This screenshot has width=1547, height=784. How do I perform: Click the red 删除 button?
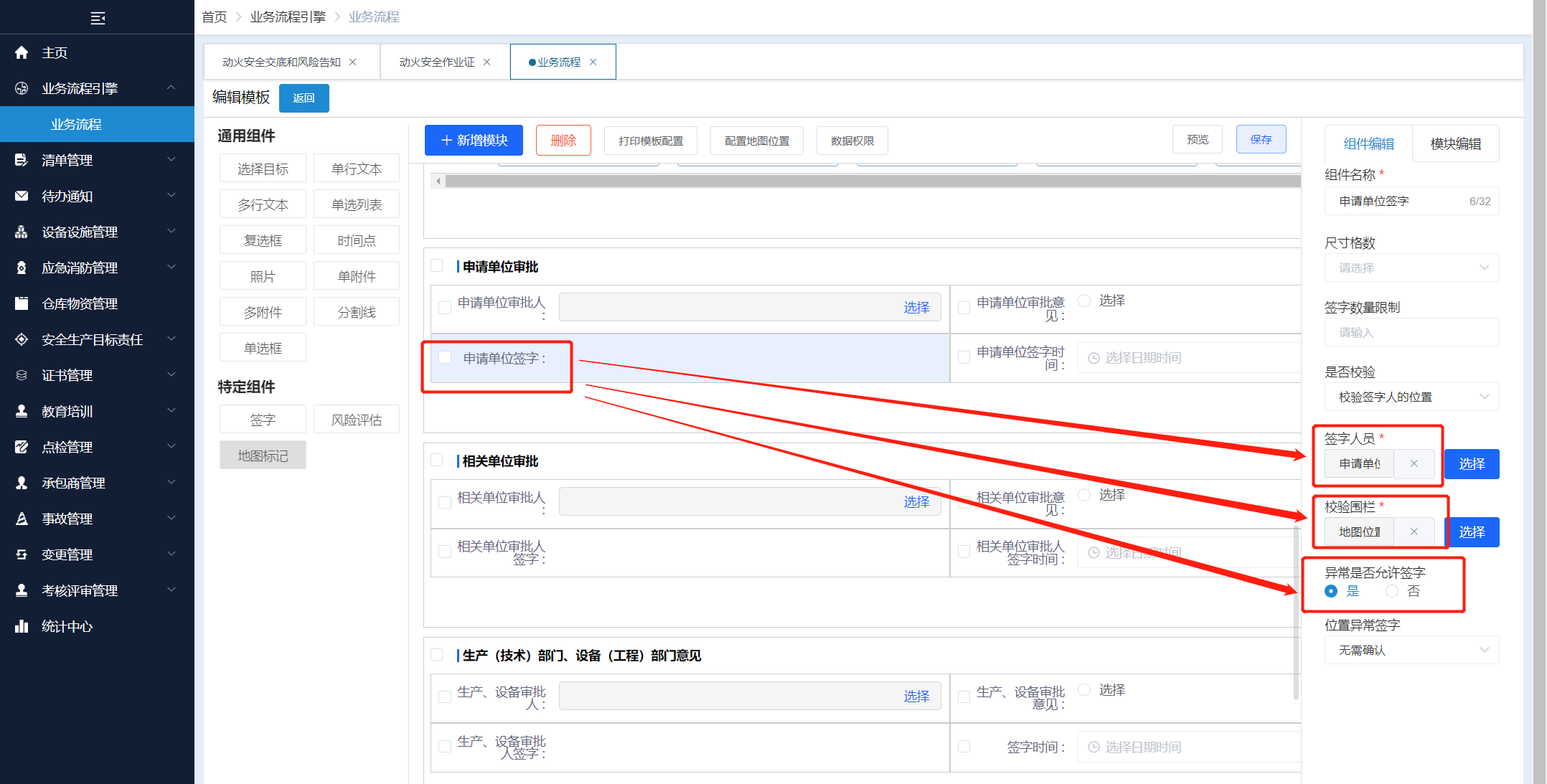tap(563, 140)
